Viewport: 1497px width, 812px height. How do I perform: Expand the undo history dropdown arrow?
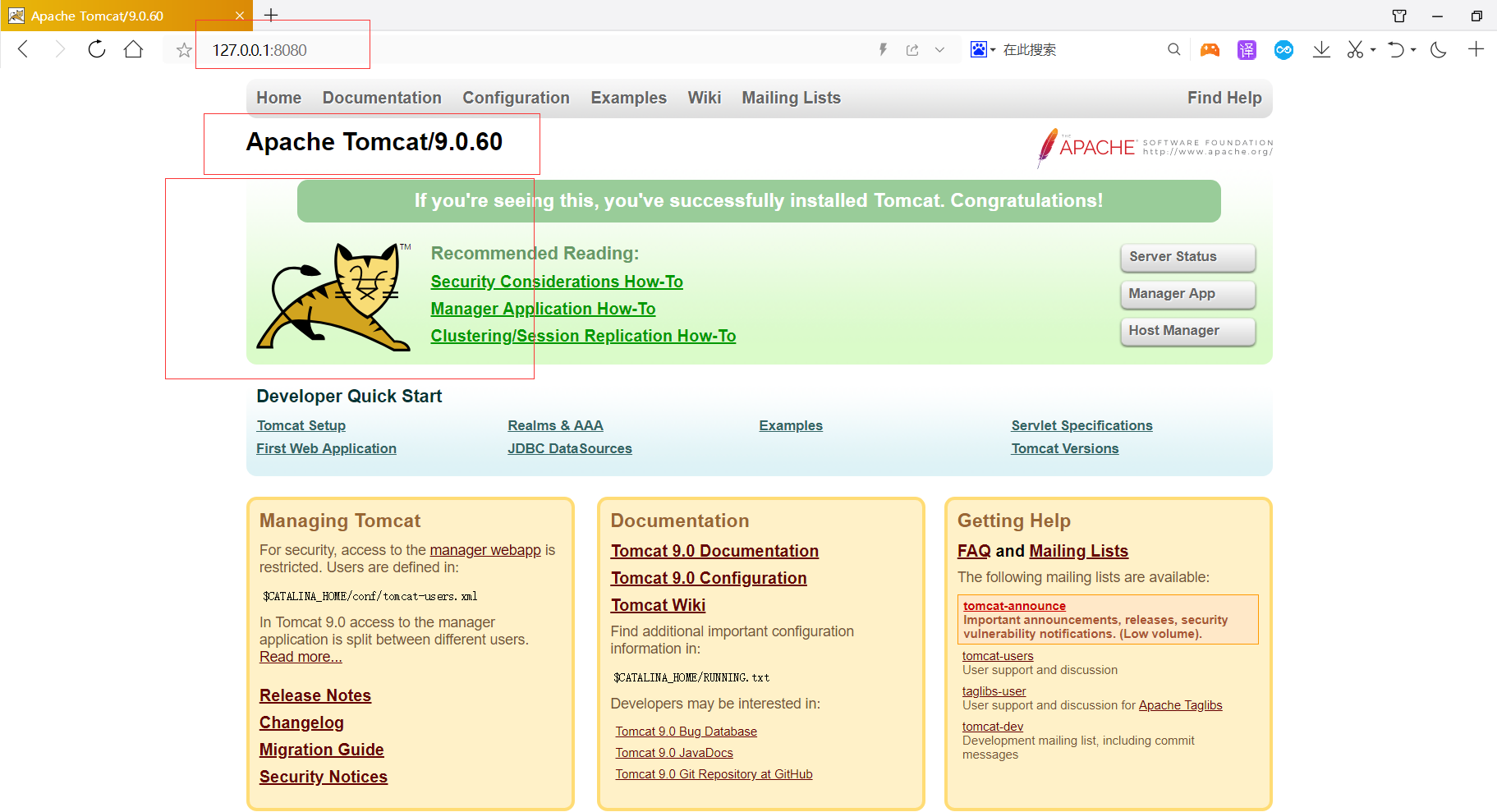point(1413,50)
